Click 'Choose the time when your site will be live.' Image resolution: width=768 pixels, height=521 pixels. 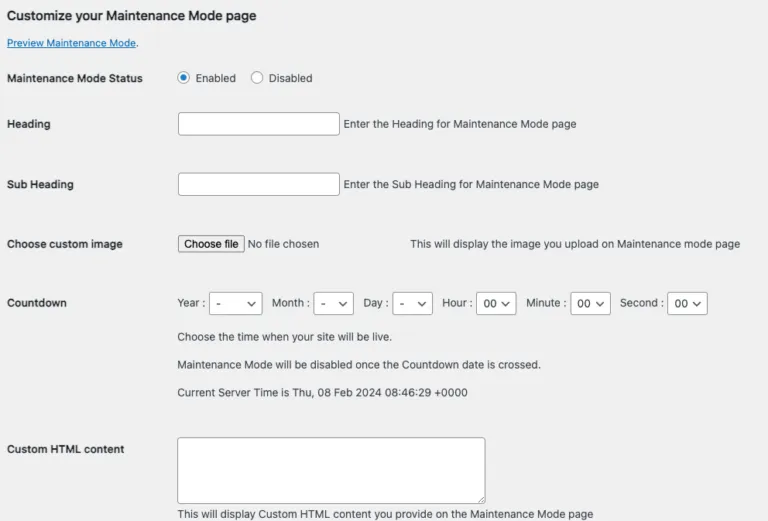pos(285,337)
